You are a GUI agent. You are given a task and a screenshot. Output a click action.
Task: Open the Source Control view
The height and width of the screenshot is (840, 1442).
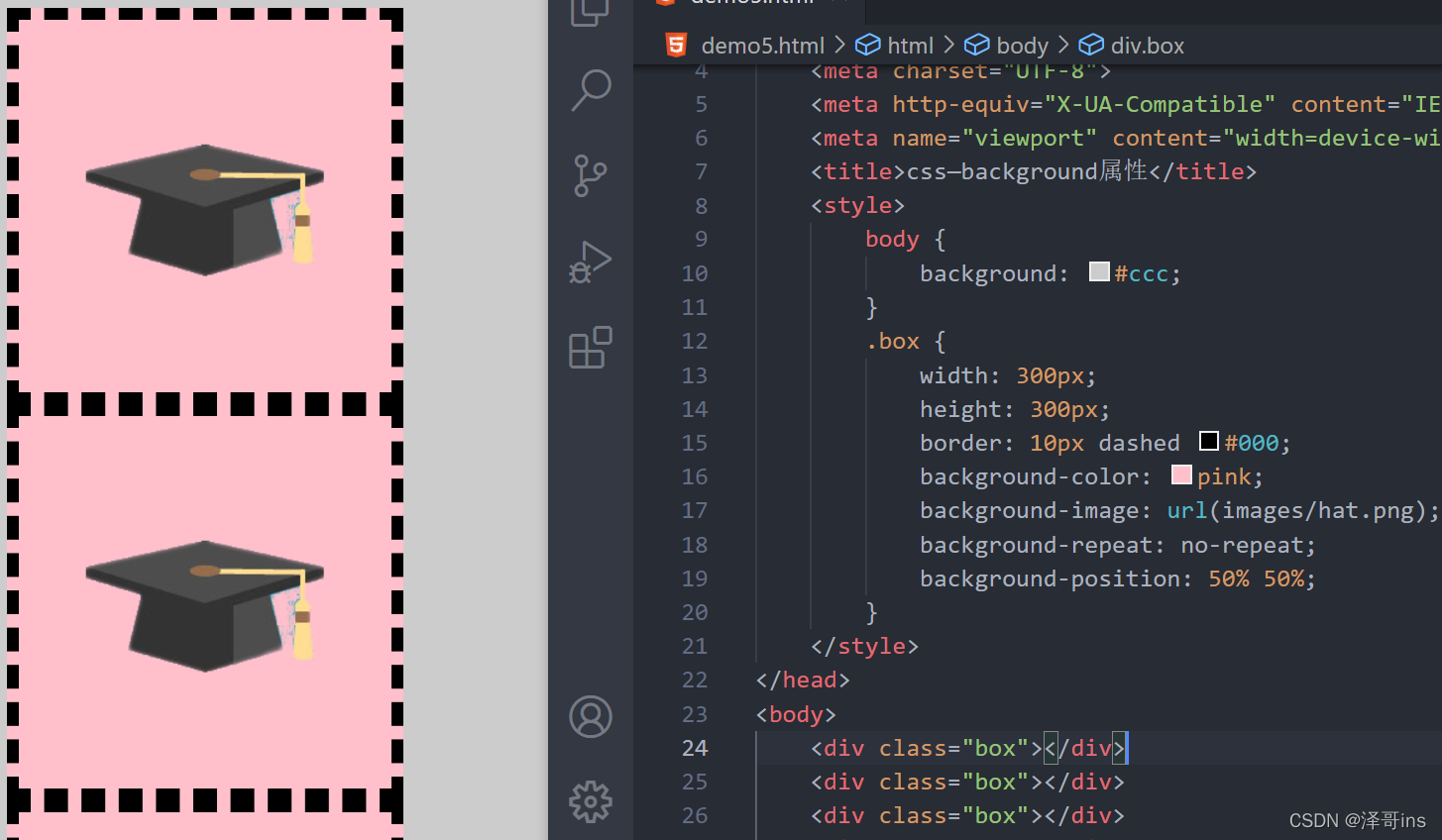point(591,176)
